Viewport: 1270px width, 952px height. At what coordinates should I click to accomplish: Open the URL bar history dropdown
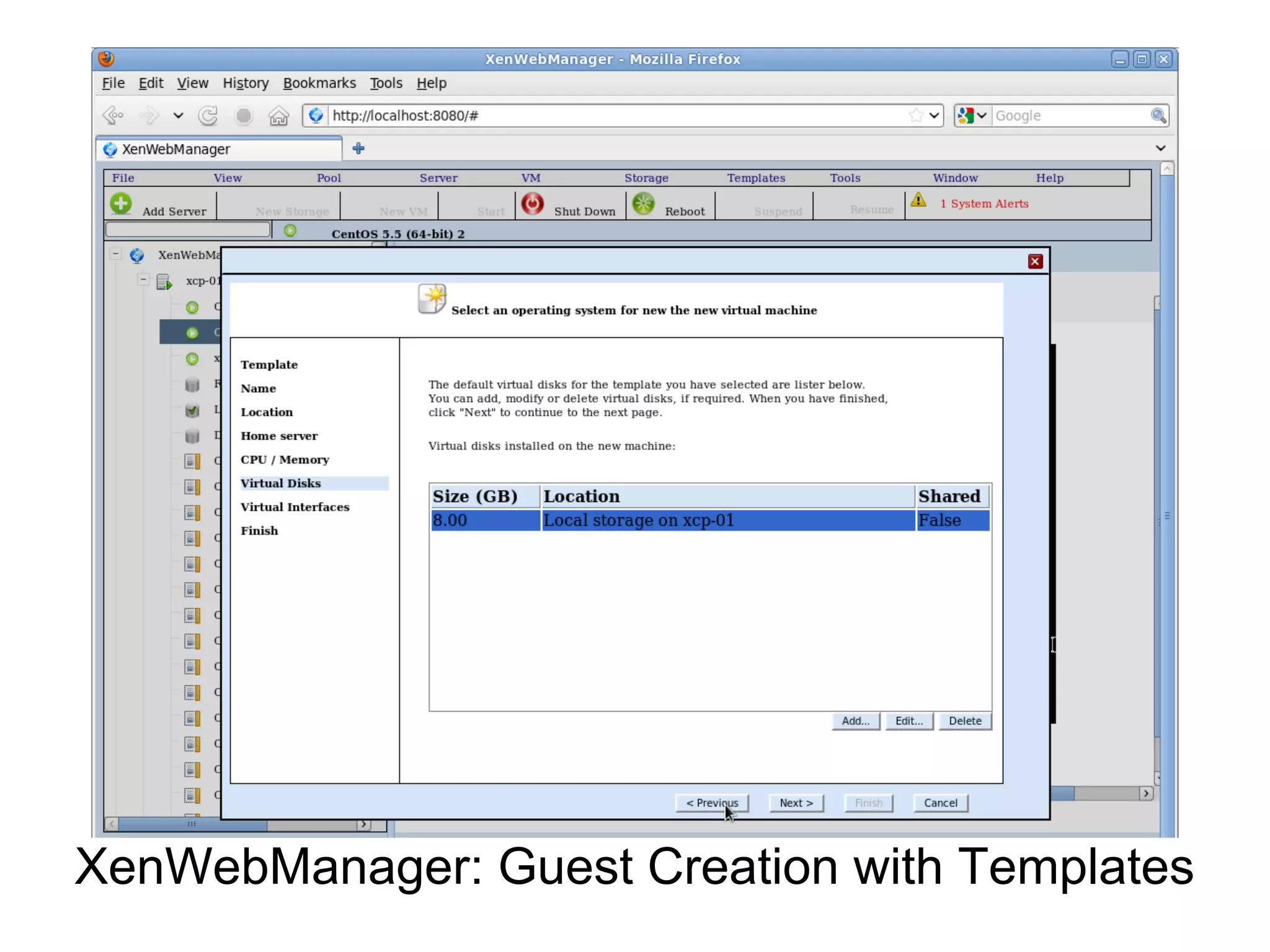(934, 115)
